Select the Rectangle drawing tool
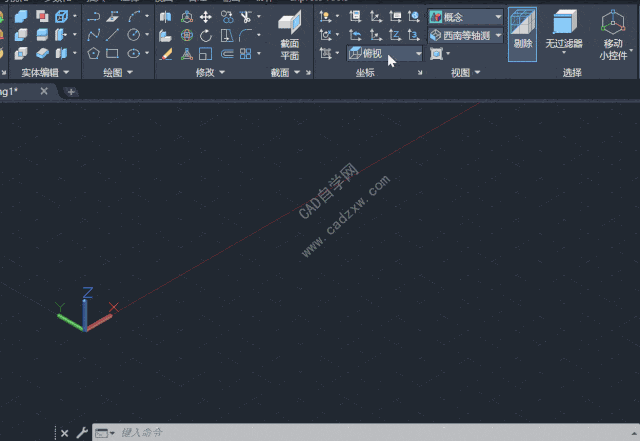 coord(113,53)
